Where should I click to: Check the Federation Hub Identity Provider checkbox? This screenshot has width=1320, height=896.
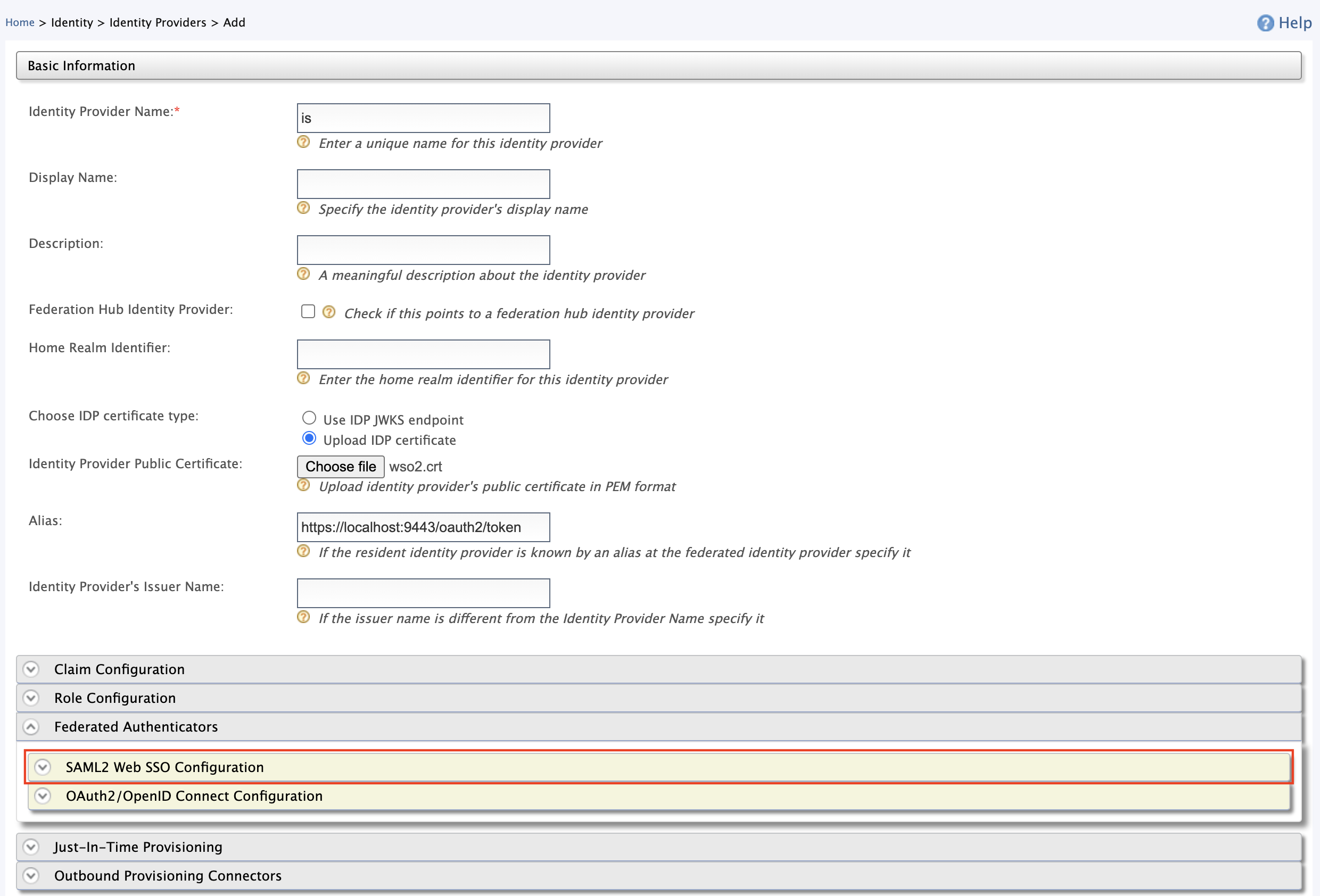point(308,311)
